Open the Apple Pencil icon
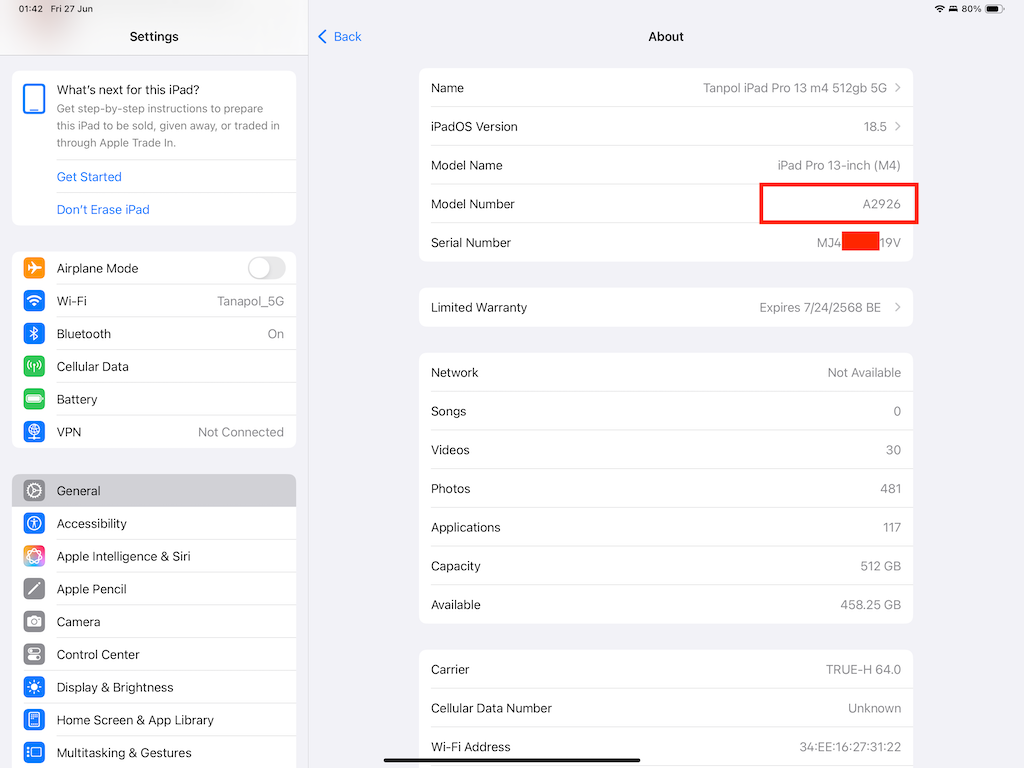The width and height of the screenshot is (1024, 768). click(34, 588)
